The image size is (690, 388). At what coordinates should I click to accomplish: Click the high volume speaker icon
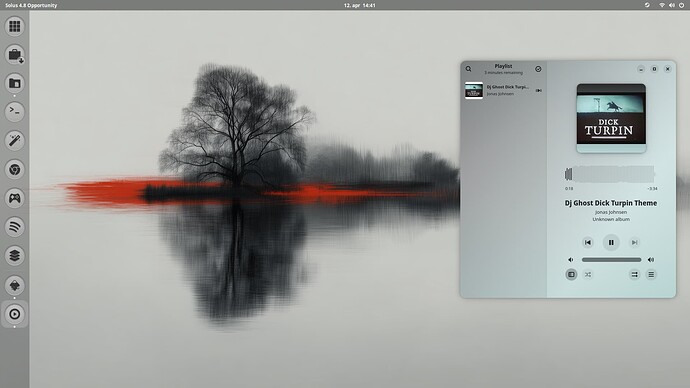tap(651, 260)
